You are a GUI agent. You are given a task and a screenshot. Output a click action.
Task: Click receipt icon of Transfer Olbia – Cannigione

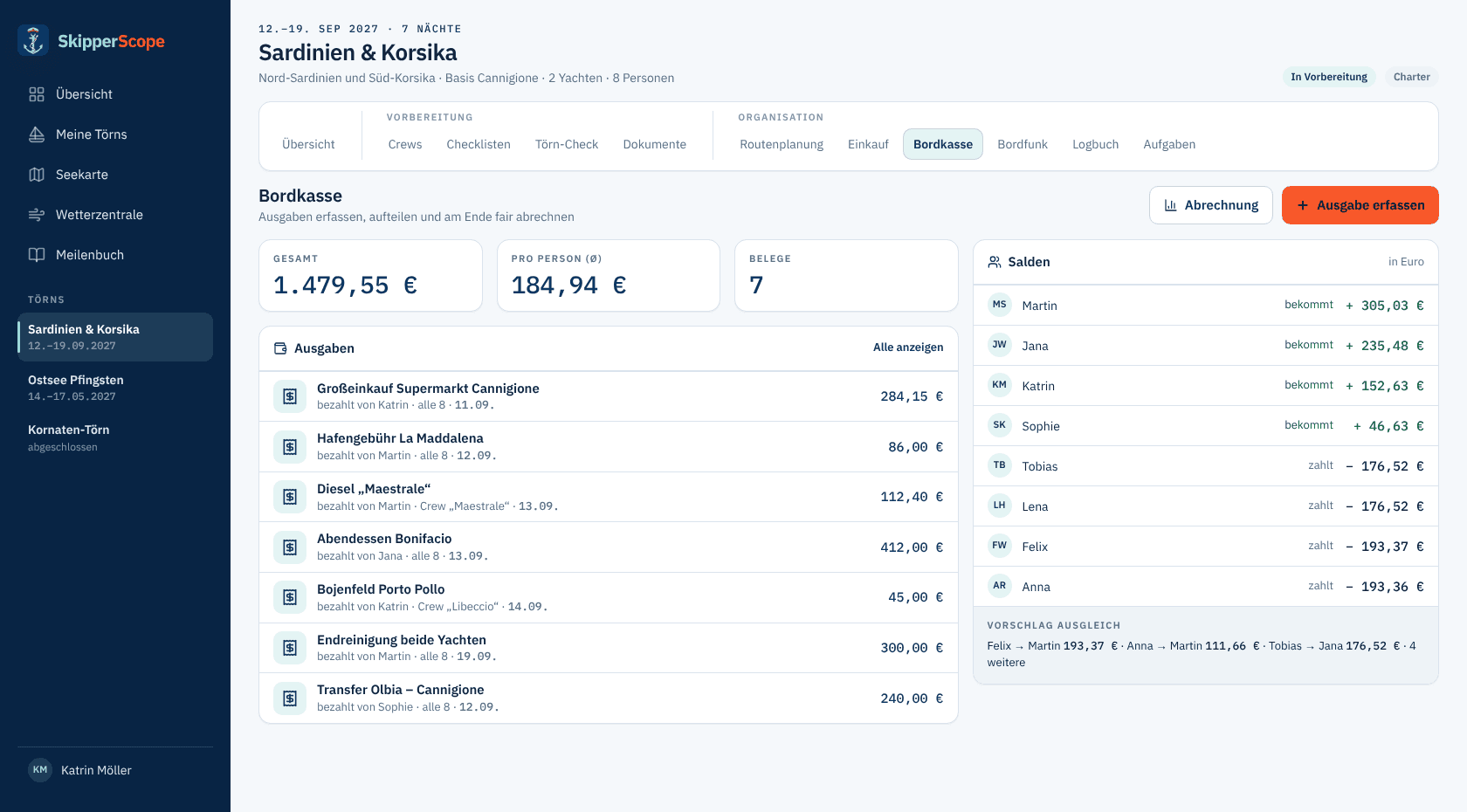[x=290, y=698]
